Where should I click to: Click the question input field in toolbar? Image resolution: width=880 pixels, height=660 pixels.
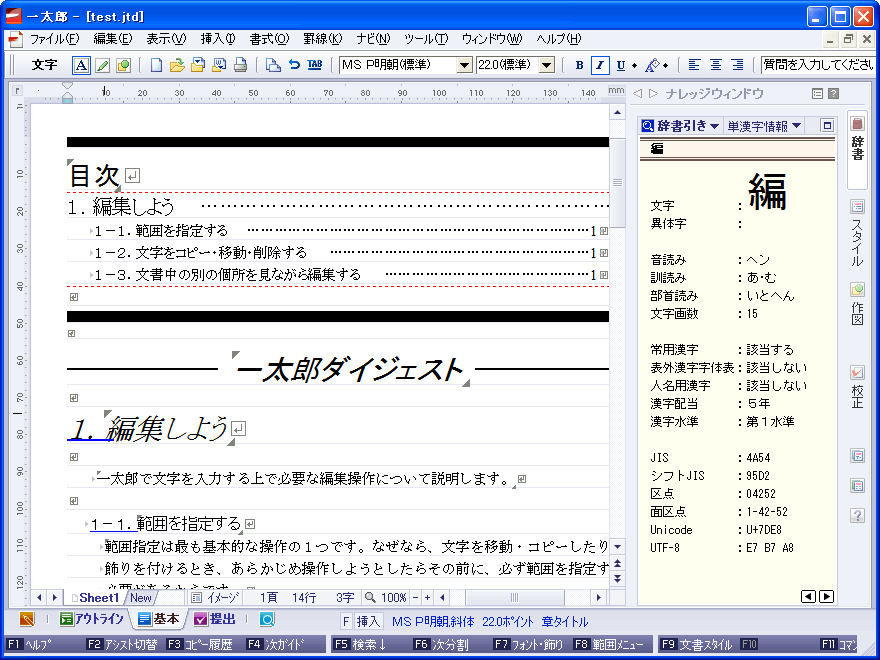(x=818, y=65)
